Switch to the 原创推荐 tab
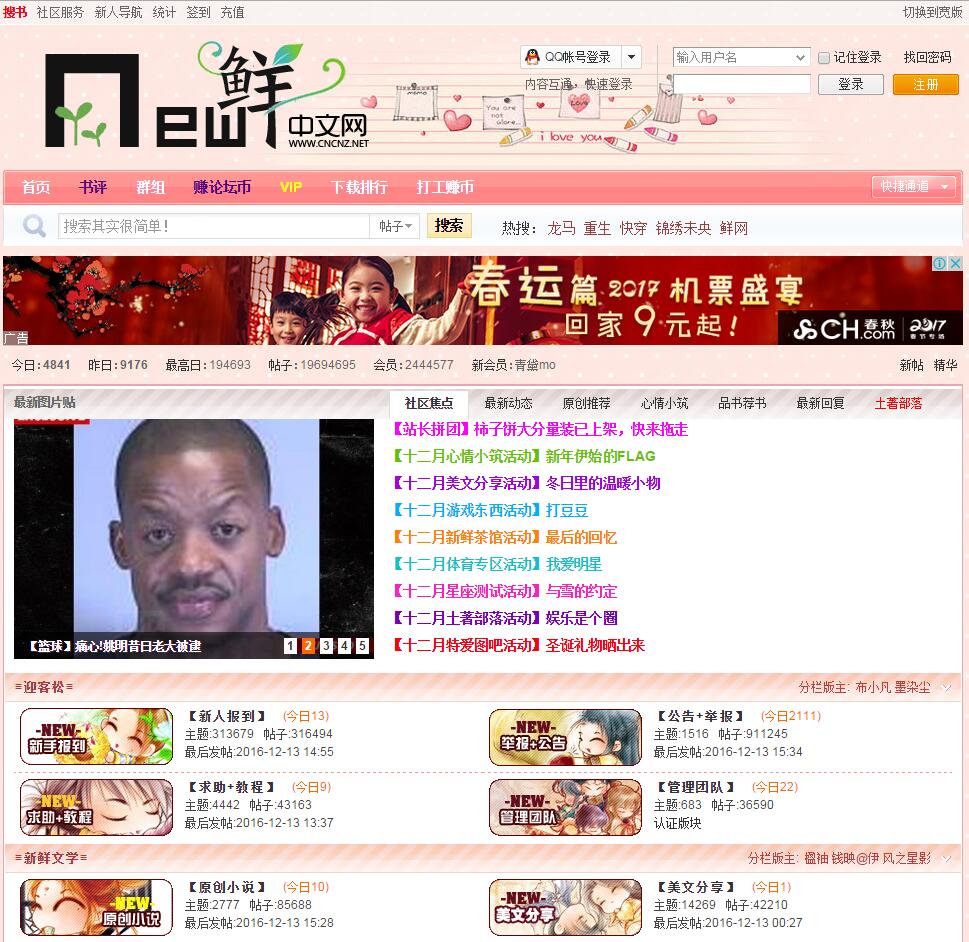Screen dimensions: 969x942 (586, 404)
